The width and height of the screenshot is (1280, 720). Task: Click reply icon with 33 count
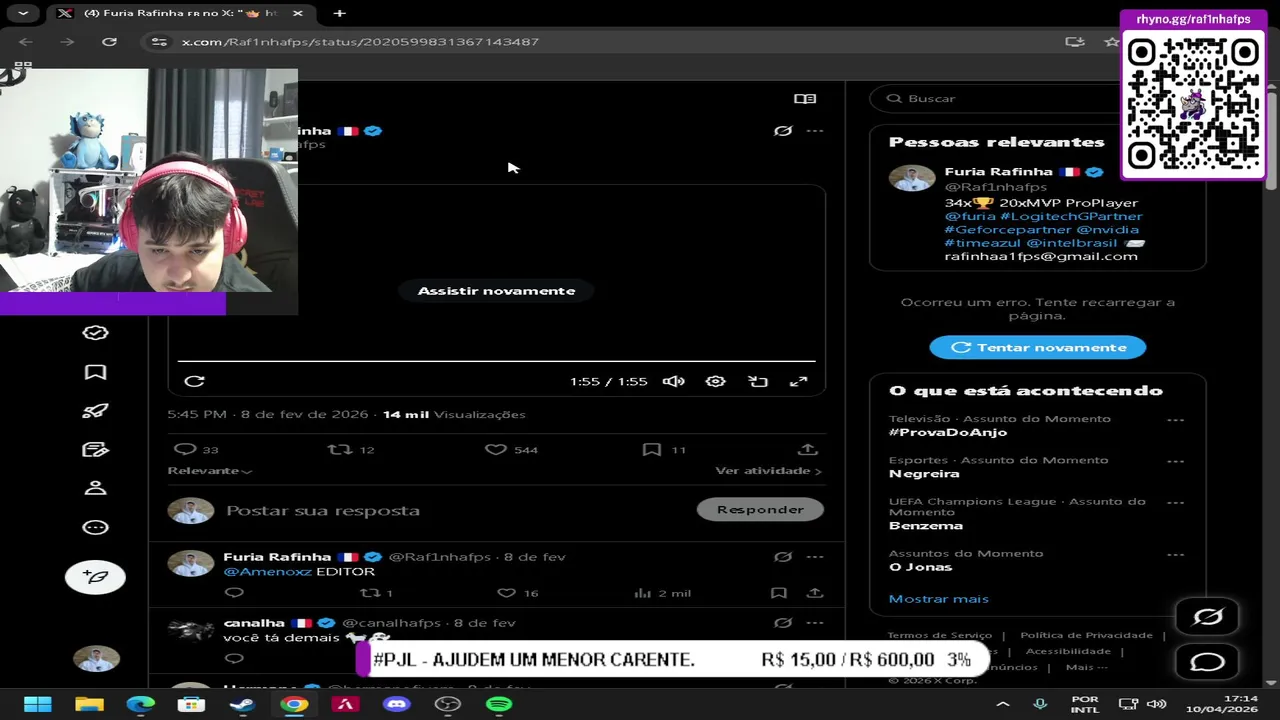click(185, 450)
